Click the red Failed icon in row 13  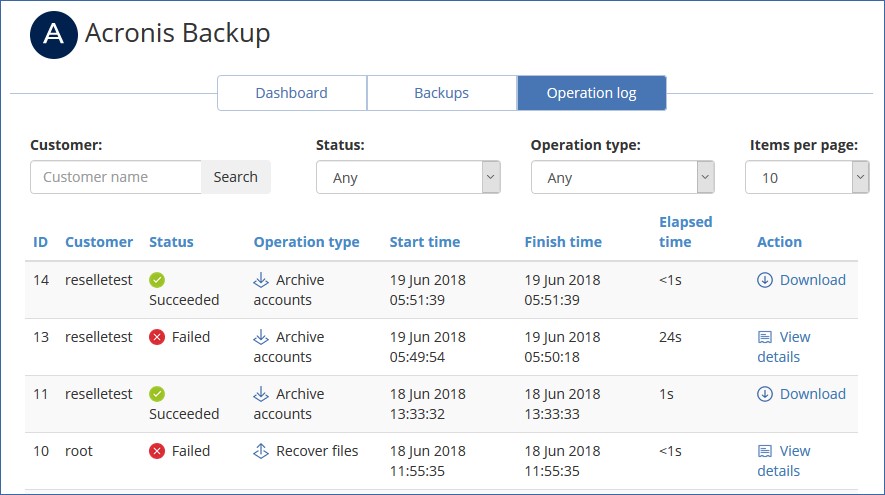[x=157, y=337]
